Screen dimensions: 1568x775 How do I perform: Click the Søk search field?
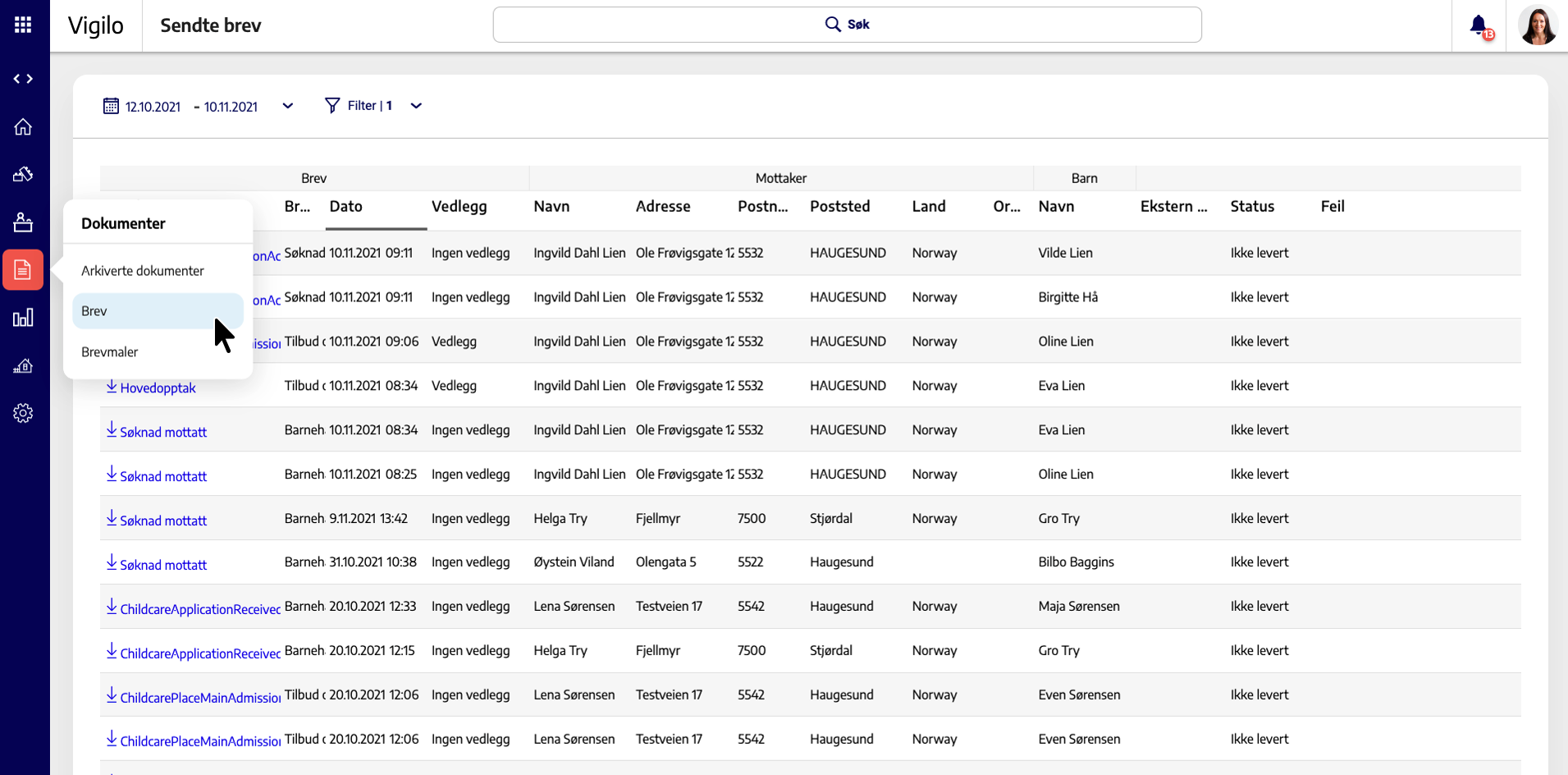point(847,25)
